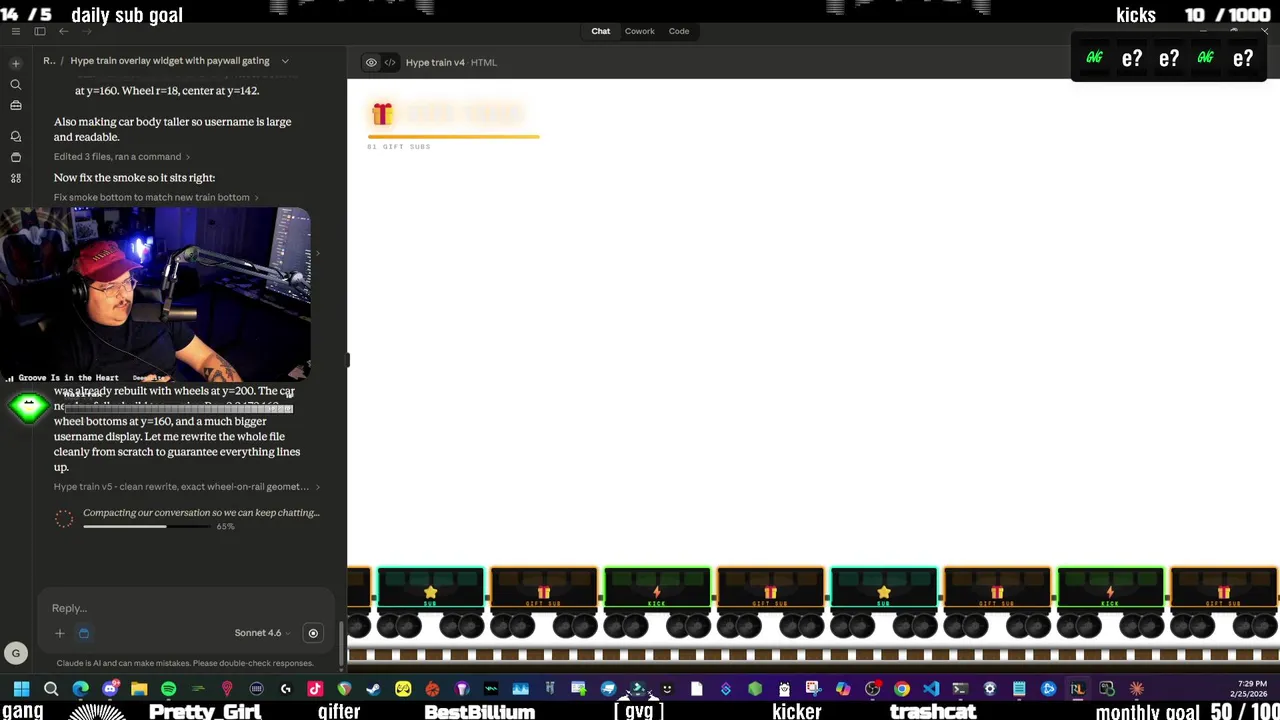Image resolution: width=1280 pixels, height=720 pixels.
Task: Open search in the left sidebar
Action: (x=15, y=85)
